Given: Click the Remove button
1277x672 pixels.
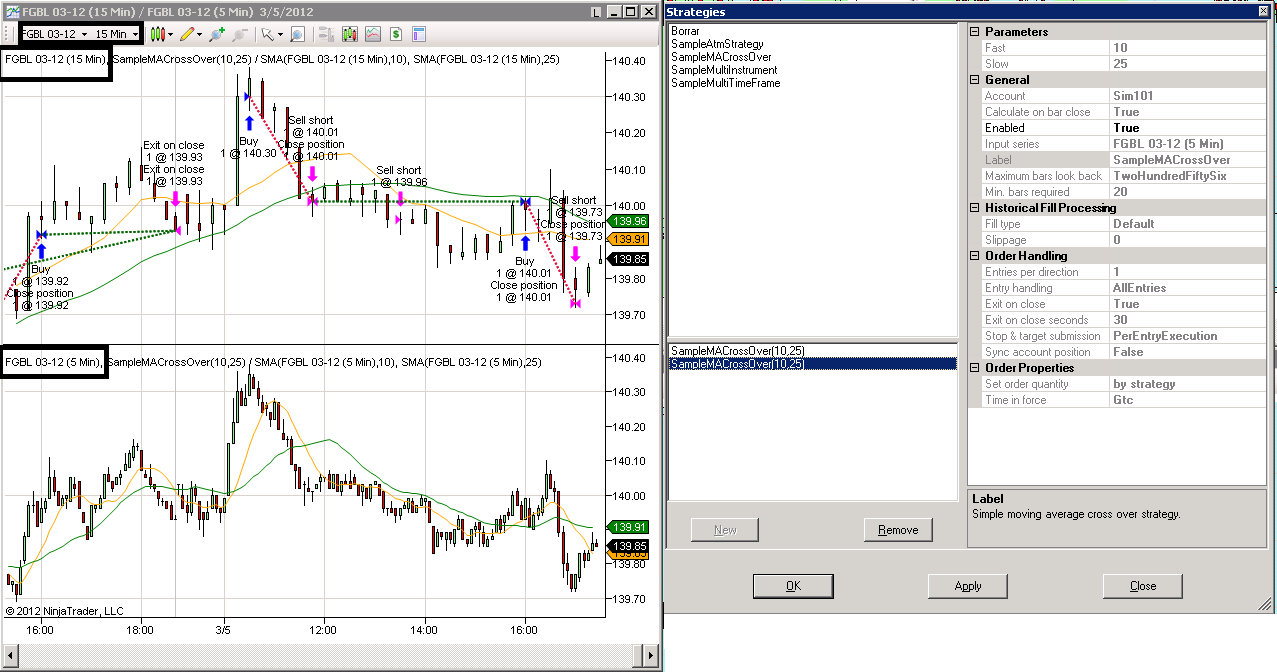Looking at the screenshot, I should click(x=898, y=530).
